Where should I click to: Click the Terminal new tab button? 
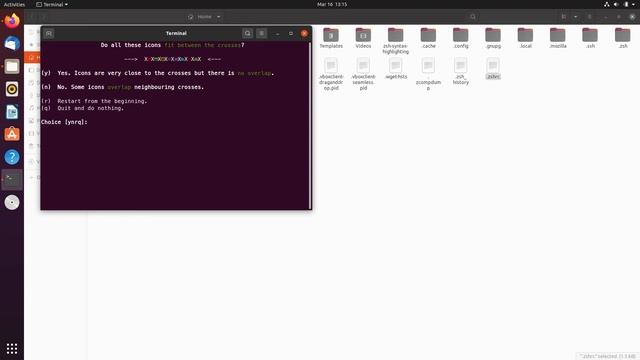pyautogui.click(x=49, y=33)
